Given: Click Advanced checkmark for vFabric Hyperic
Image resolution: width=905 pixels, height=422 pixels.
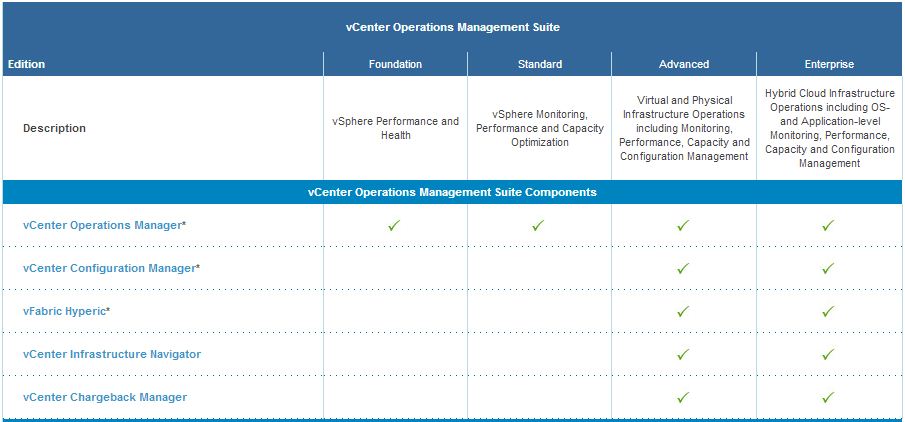Looking at the screenshot, I should (x=683, y=312).
